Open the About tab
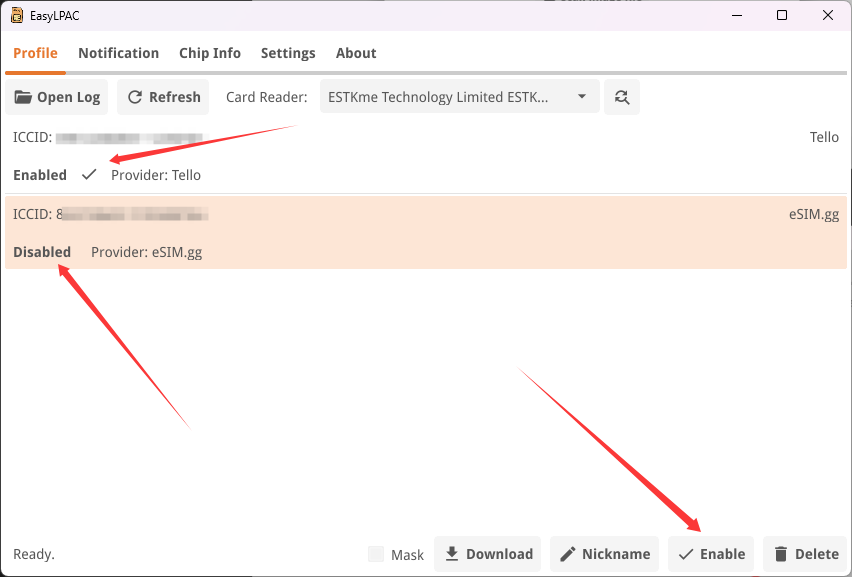The height and width of the screenshot is (577, 852). point(356,53)
